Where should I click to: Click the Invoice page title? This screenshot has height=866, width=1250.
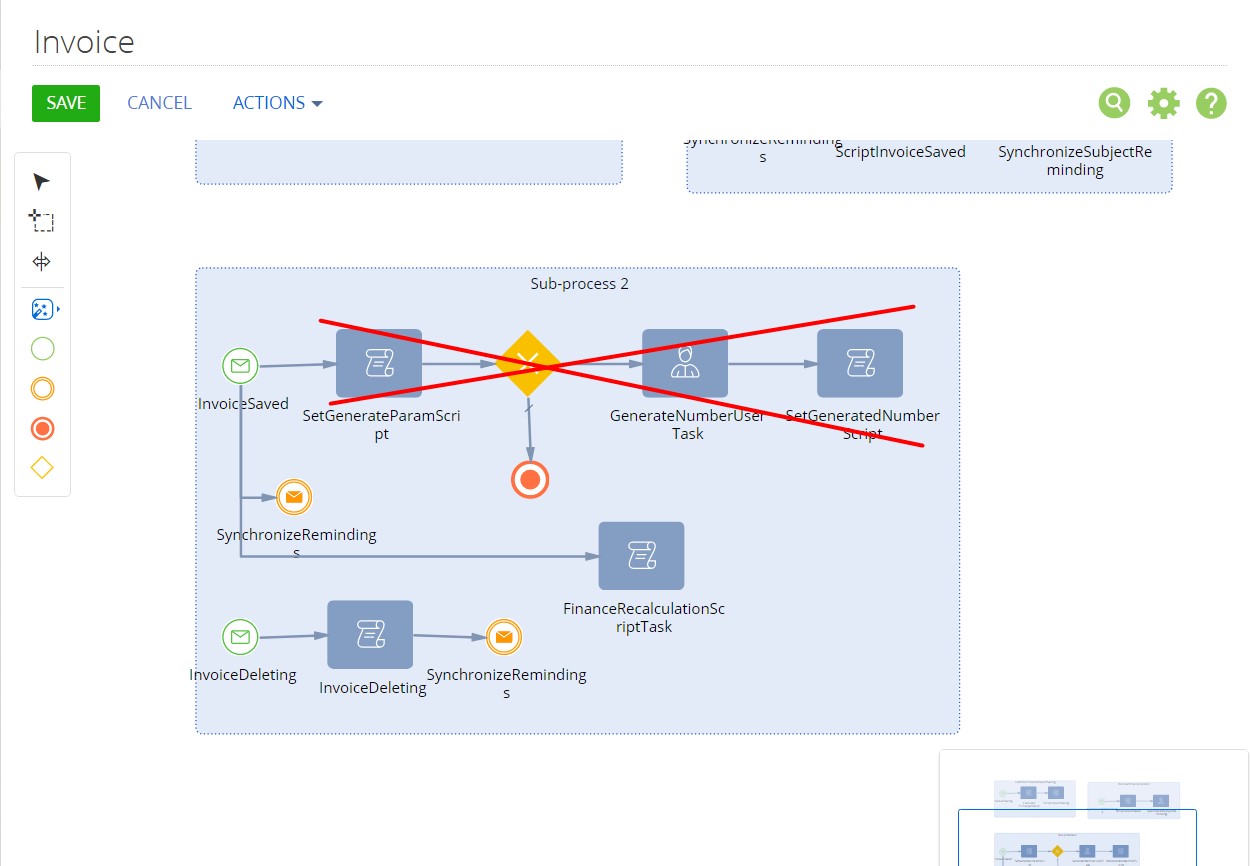tap(84, 42)
